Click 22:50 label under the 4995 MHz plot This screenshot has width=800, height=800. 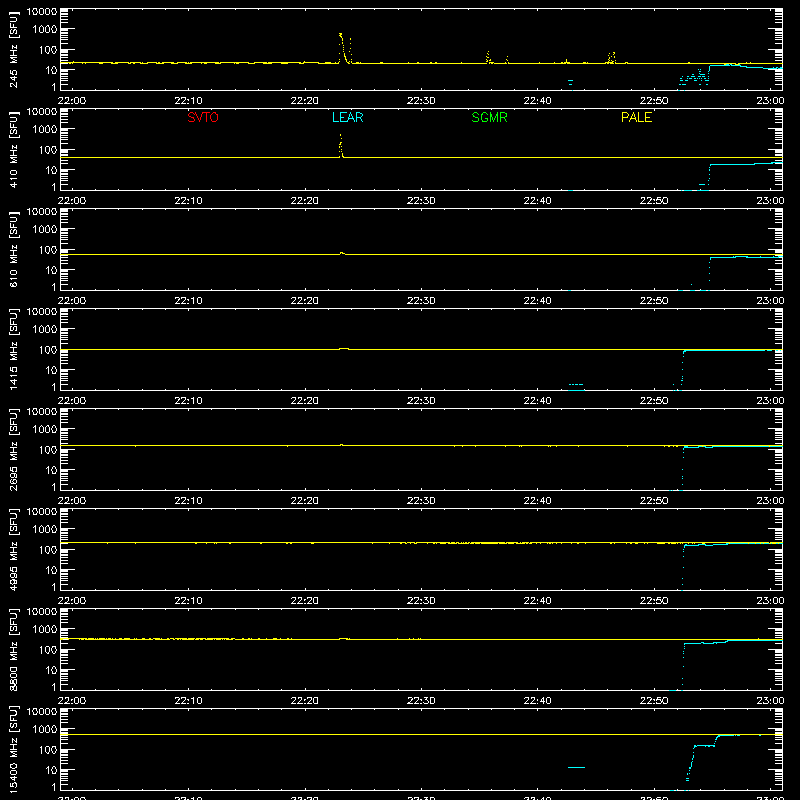pyautogui.click(x=654, y=601)
